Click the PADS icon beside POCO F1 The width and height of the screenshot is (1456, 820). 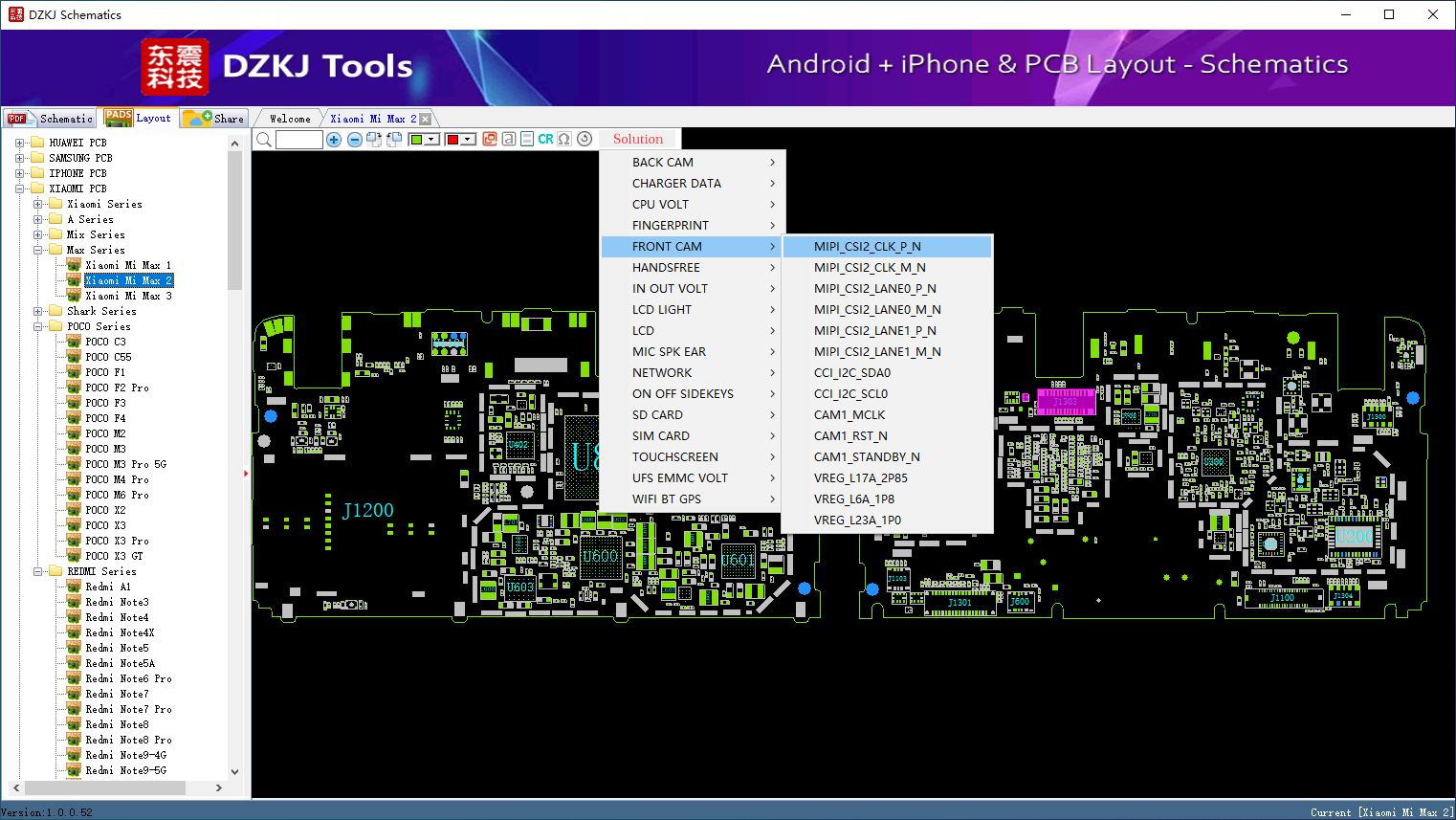(74, 372)
